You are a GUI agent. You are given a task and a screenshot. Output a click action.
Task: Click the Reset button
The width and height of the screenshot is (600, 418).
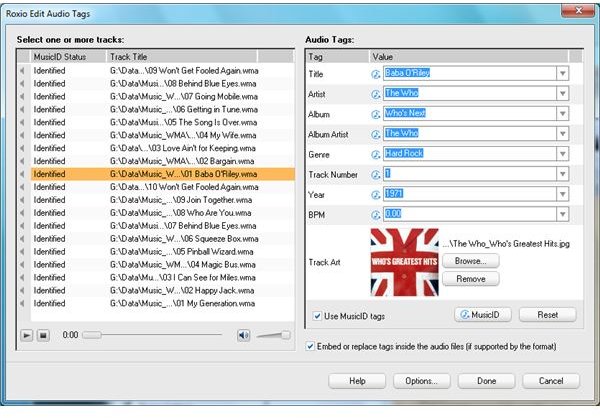point(548,315)
